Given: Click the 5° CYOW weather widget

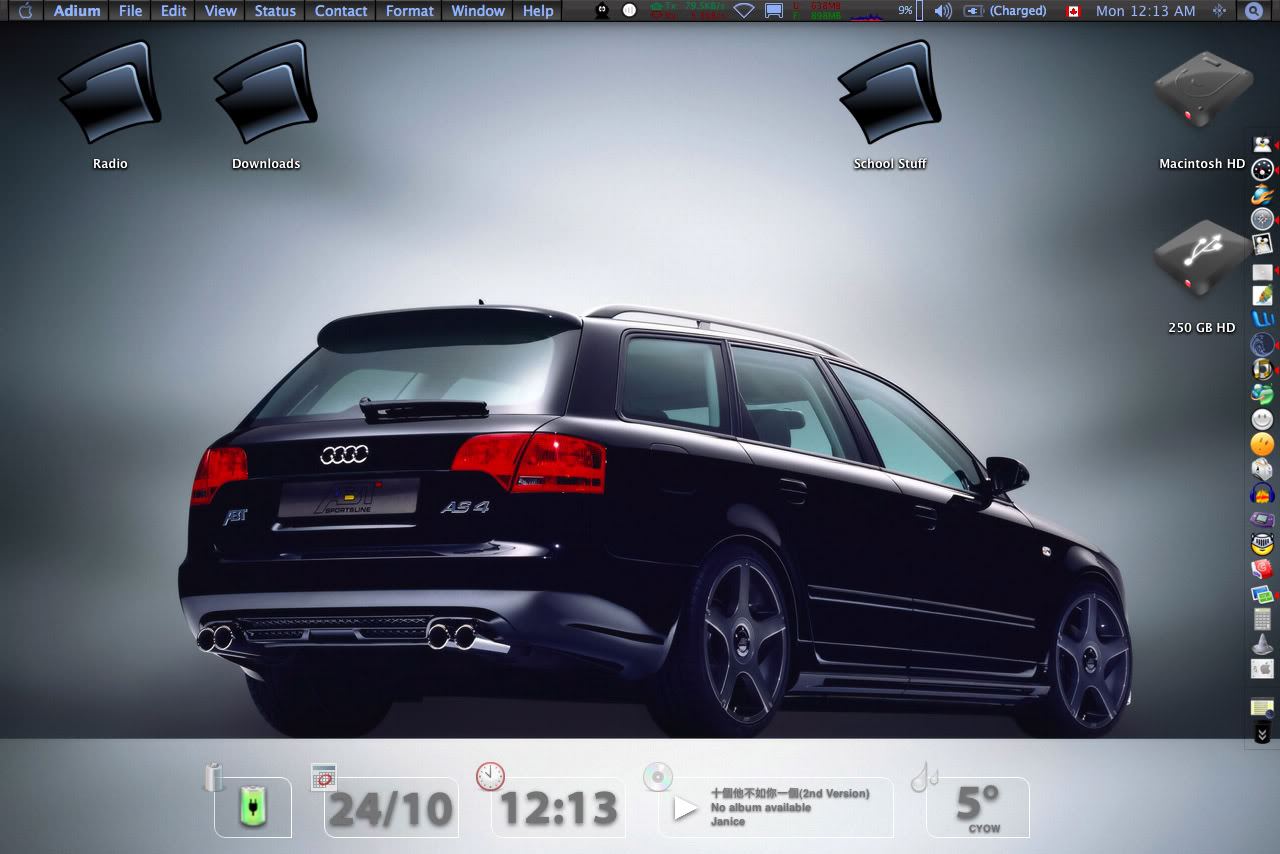Looking at the screenshot, I should click(x=977, y=808).
